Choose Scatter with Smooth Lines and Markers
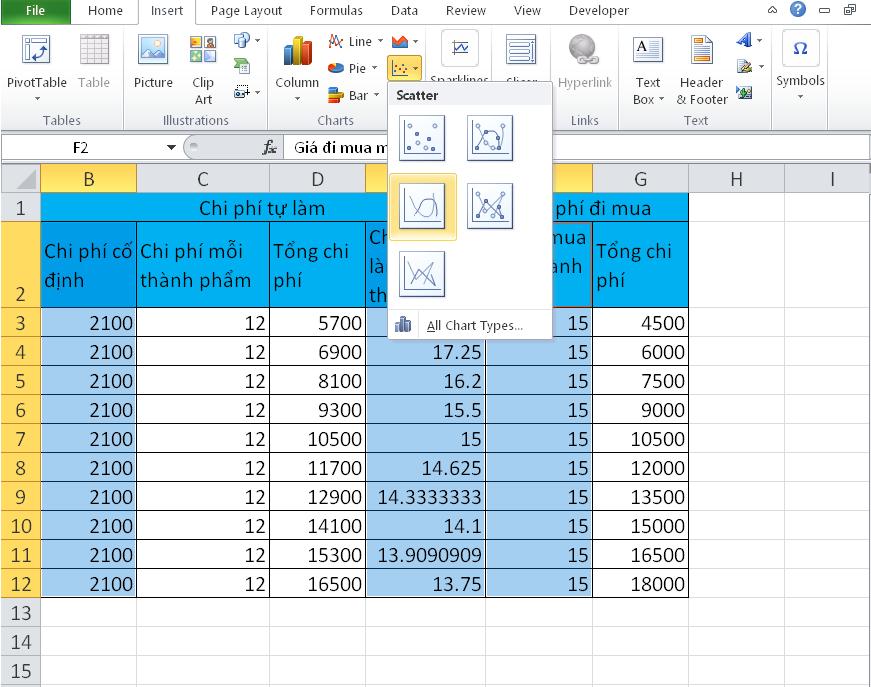Viewport: 871px width, 687px height. point(490,138)
